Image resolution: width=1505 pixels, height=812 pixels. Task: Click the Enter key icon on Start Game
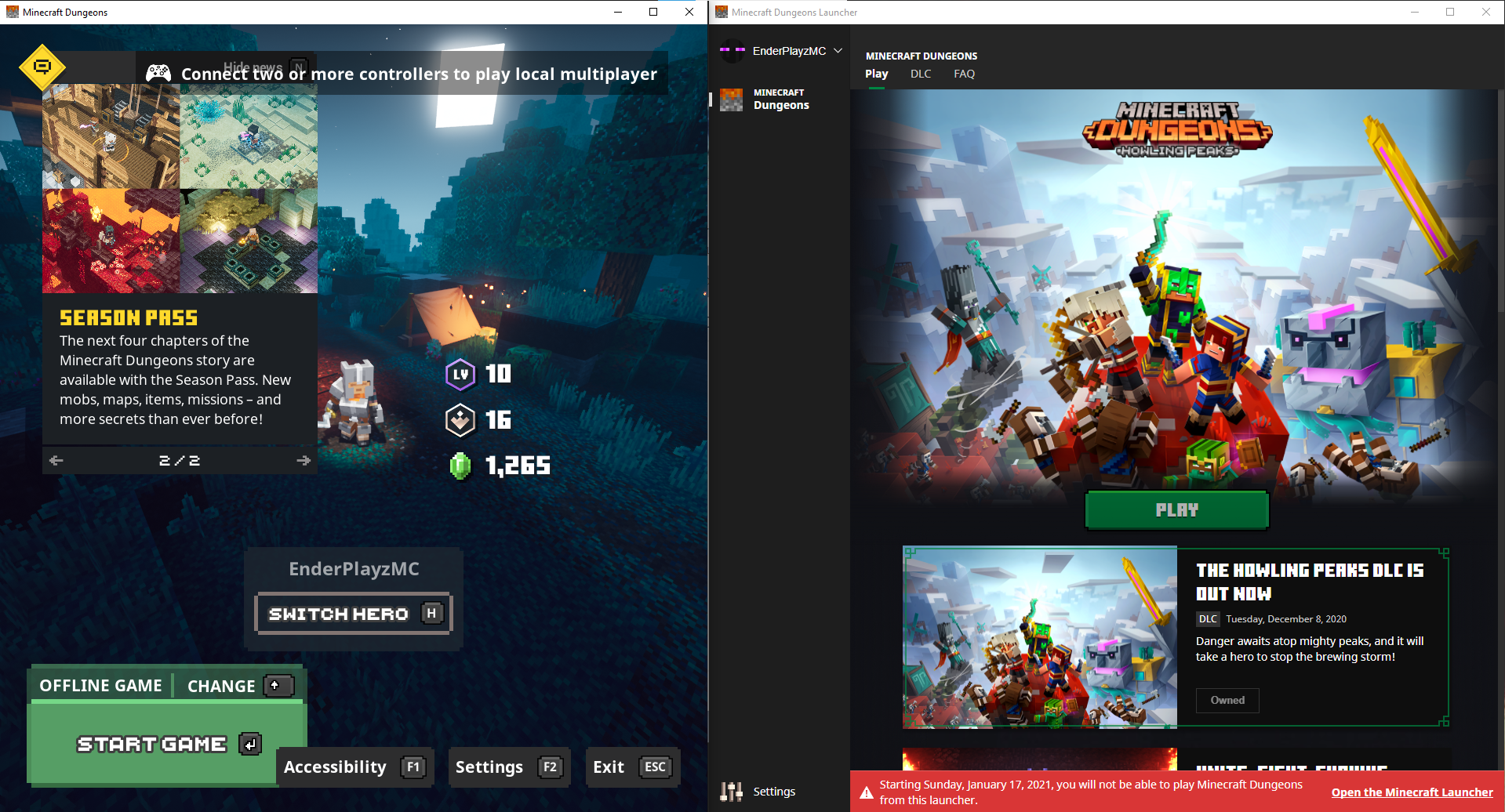click(x=250, y=744)
